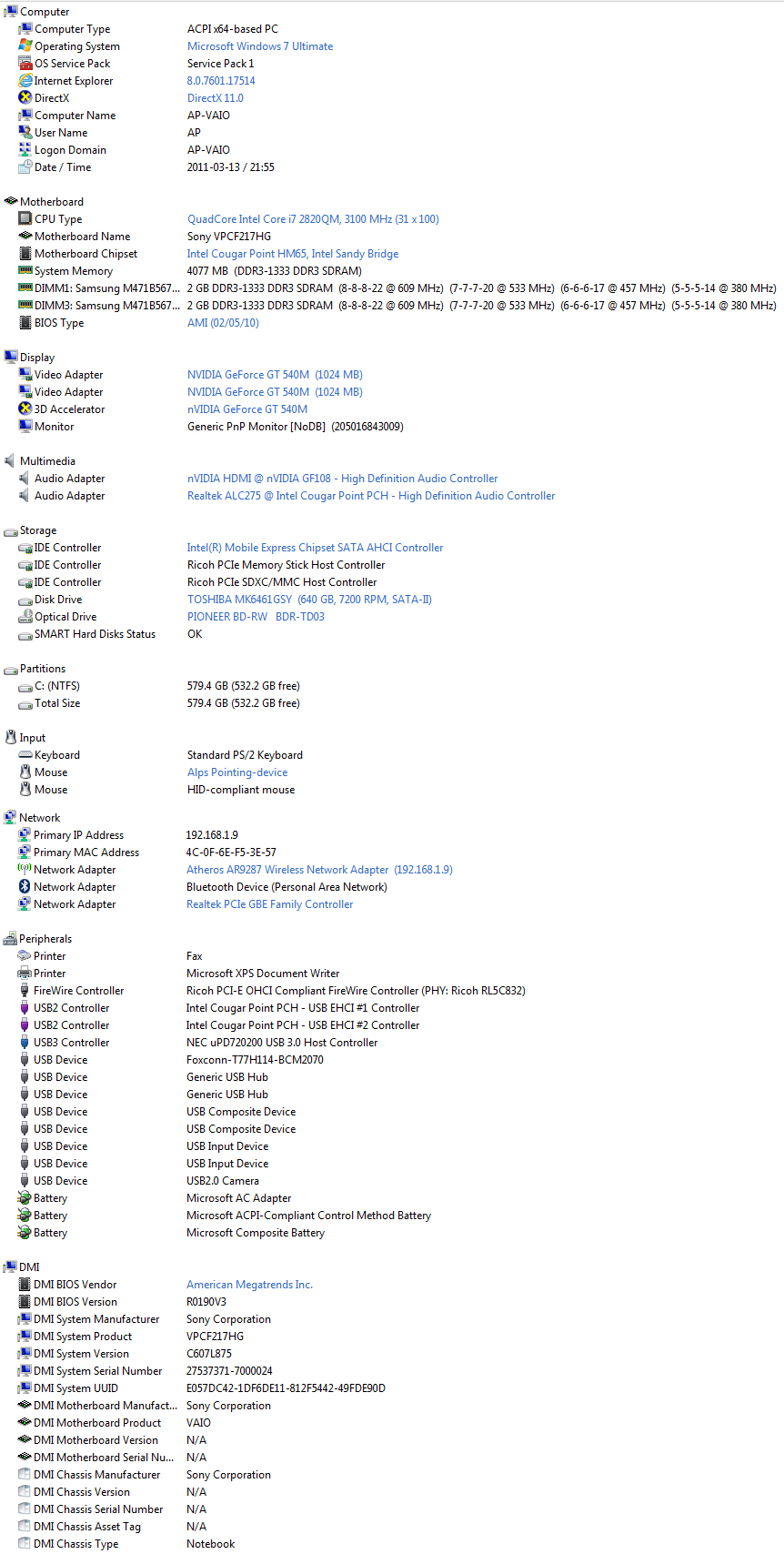Open the American Megatrends Inc. link
The width and height of the screenshot is (784, 1554).
[249, 1285]
